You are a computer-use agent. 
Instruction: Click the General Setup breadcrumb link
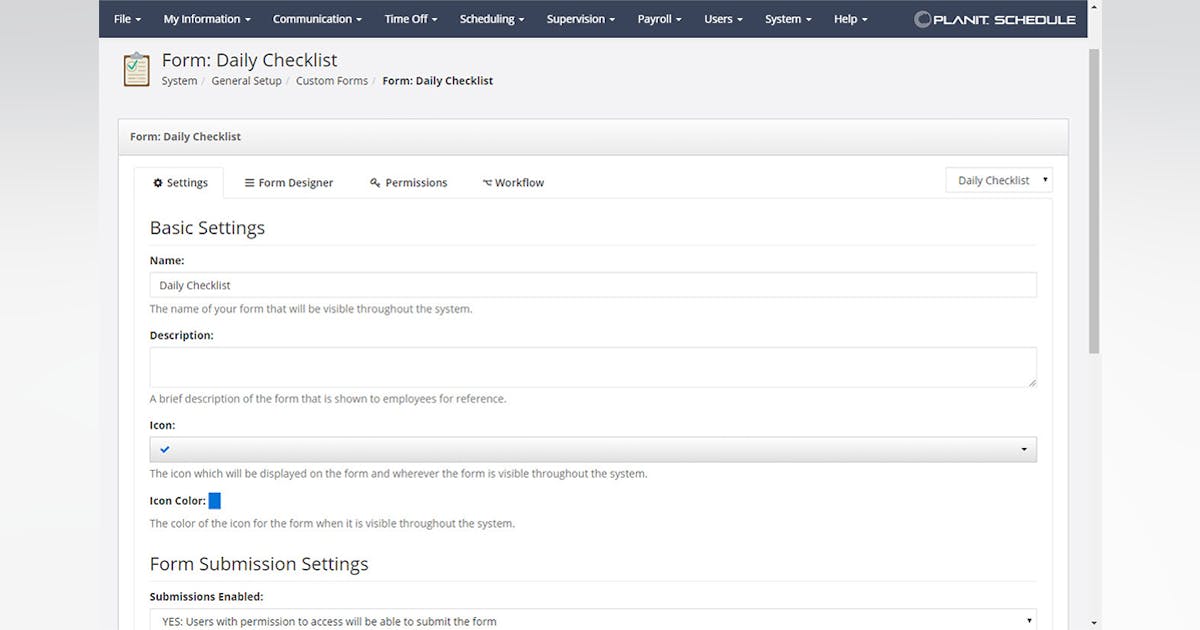coord(246,80)
